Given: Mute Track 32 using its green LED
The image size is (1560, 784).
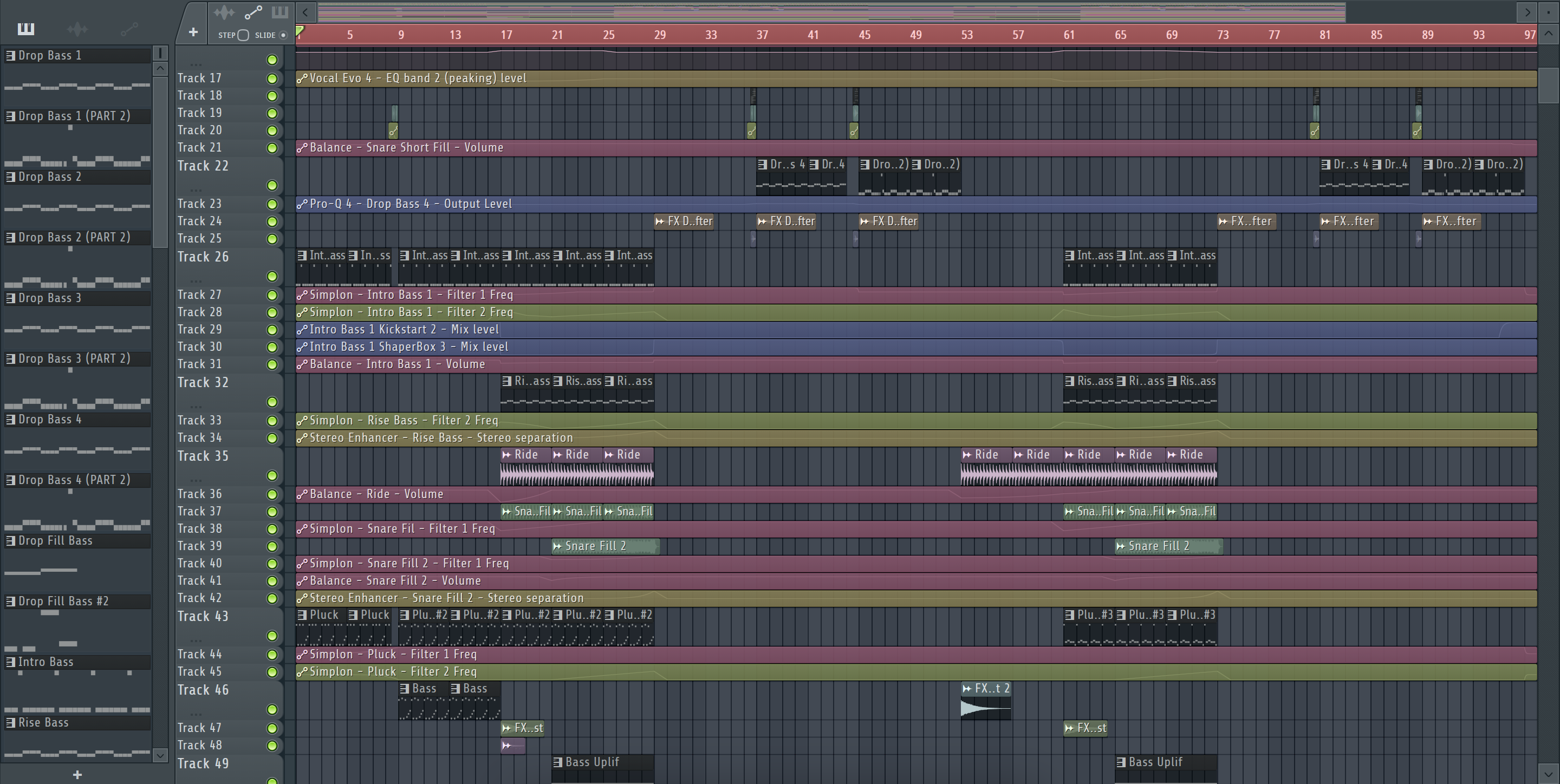Looking at the screenshot, I should pos(272,402).
